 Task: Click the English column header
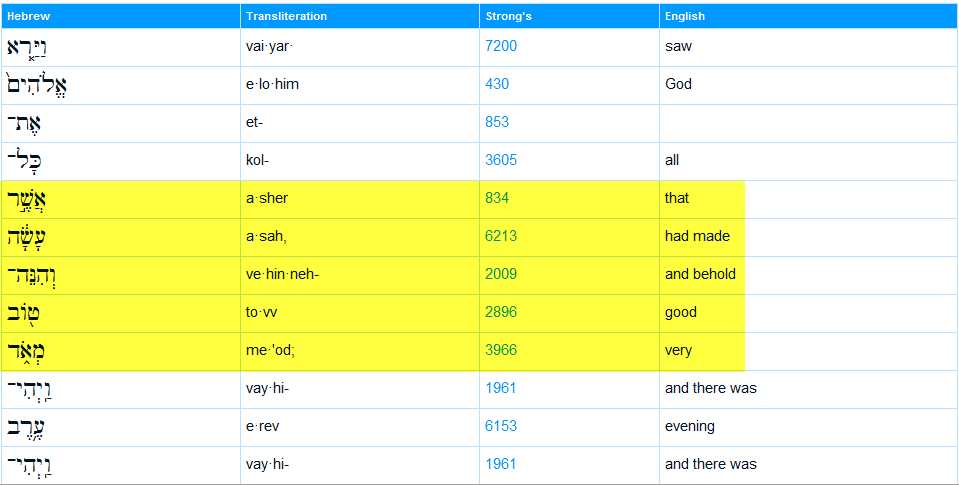(685, 16)
